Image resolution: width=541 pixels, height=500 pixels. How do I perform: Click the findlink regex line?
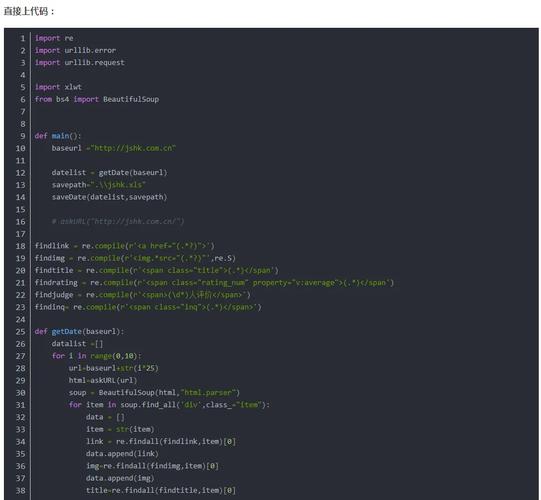tap(124, 246)
